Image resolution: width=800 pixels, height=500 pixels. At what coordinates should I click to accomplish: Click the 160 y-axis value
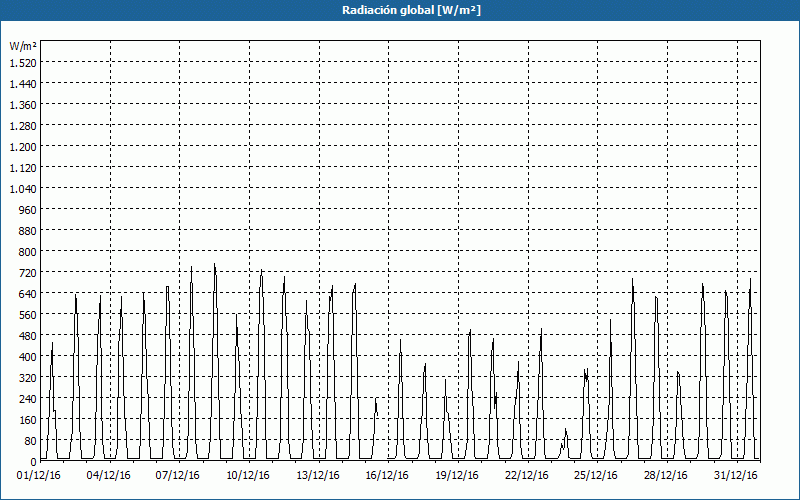(28, 420)
